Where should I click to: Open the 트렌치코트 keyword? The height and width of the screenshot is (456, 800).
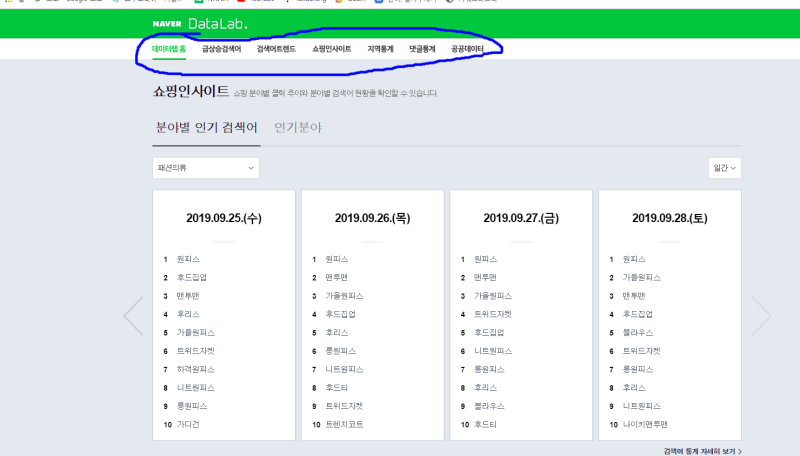point(344,424)
